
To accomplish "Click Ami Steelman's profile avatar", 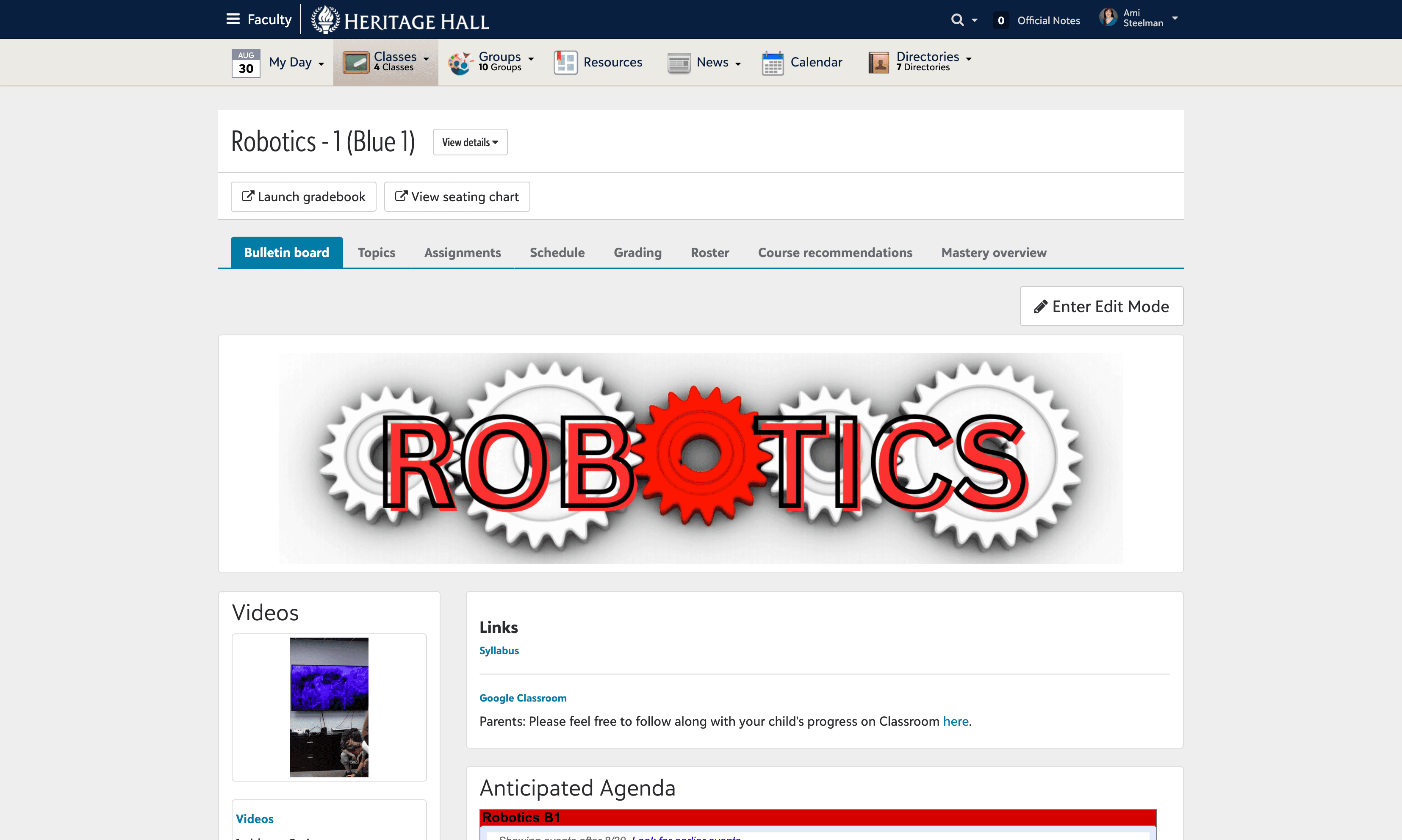I will pos(1108,17).
